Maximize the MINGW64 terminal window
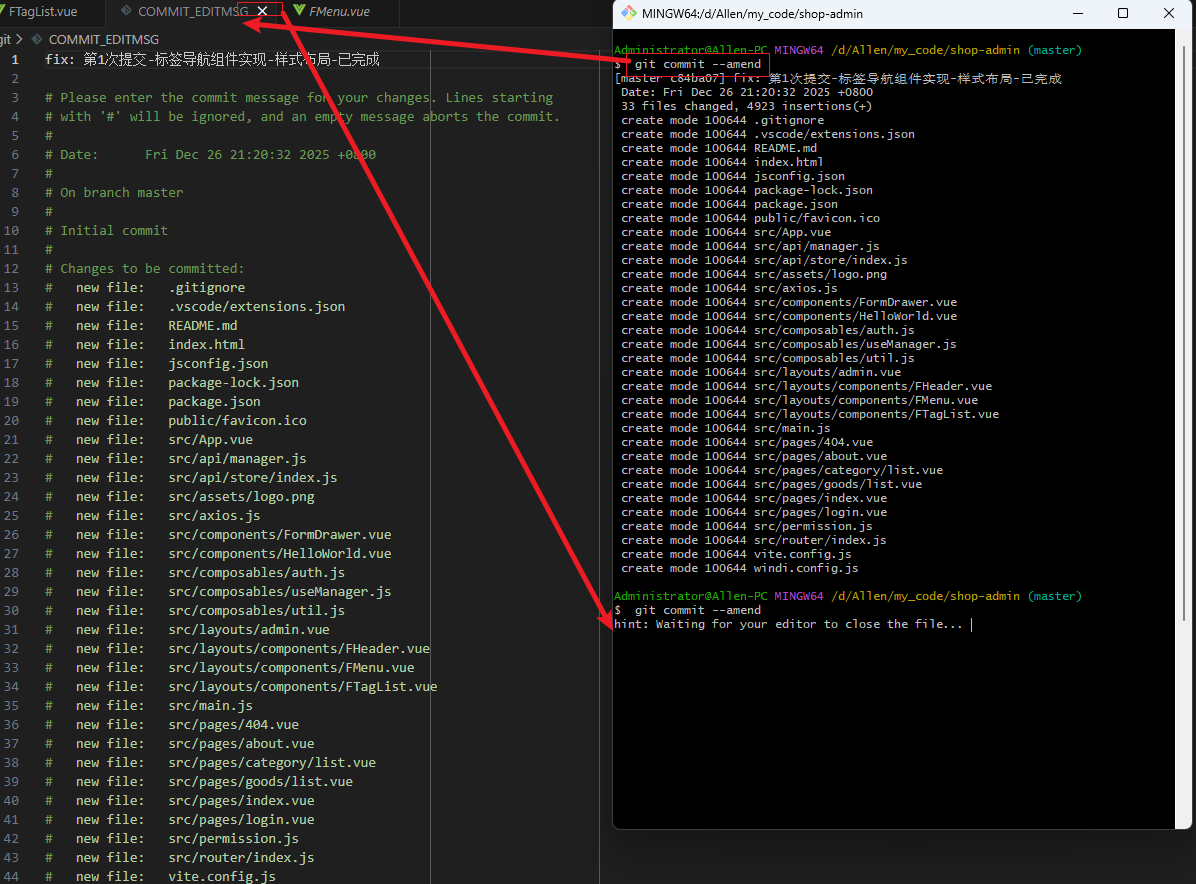The image size is (1196, 884). tap(1123, 13)
